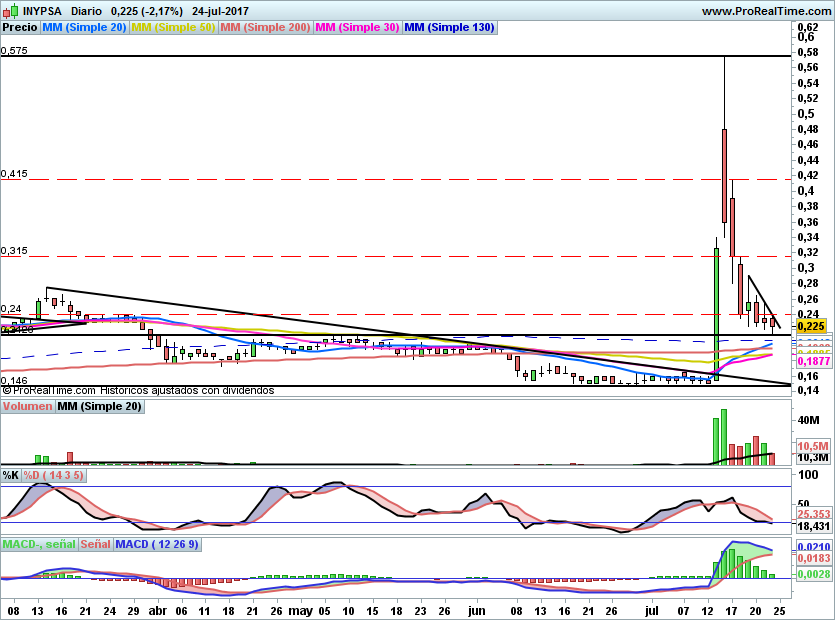Click the 18,431 stochastic %K value
Image resolution: width=835 pixels, height=620 pixels.
(814, 526)
